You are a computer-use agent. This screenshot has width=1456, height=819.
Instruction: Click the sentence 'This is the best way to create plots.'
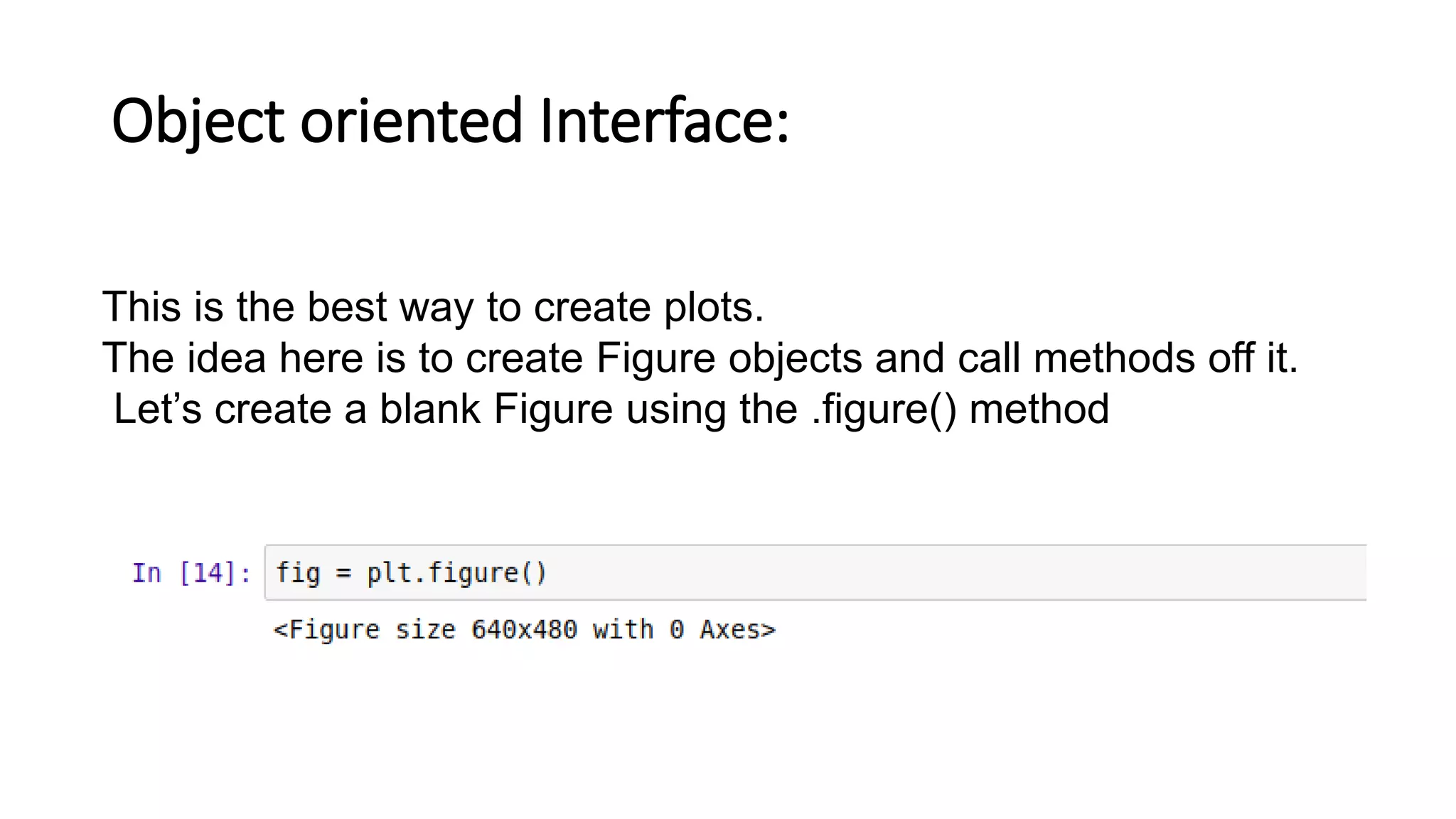pyautogui.click(x=433, y=307)
